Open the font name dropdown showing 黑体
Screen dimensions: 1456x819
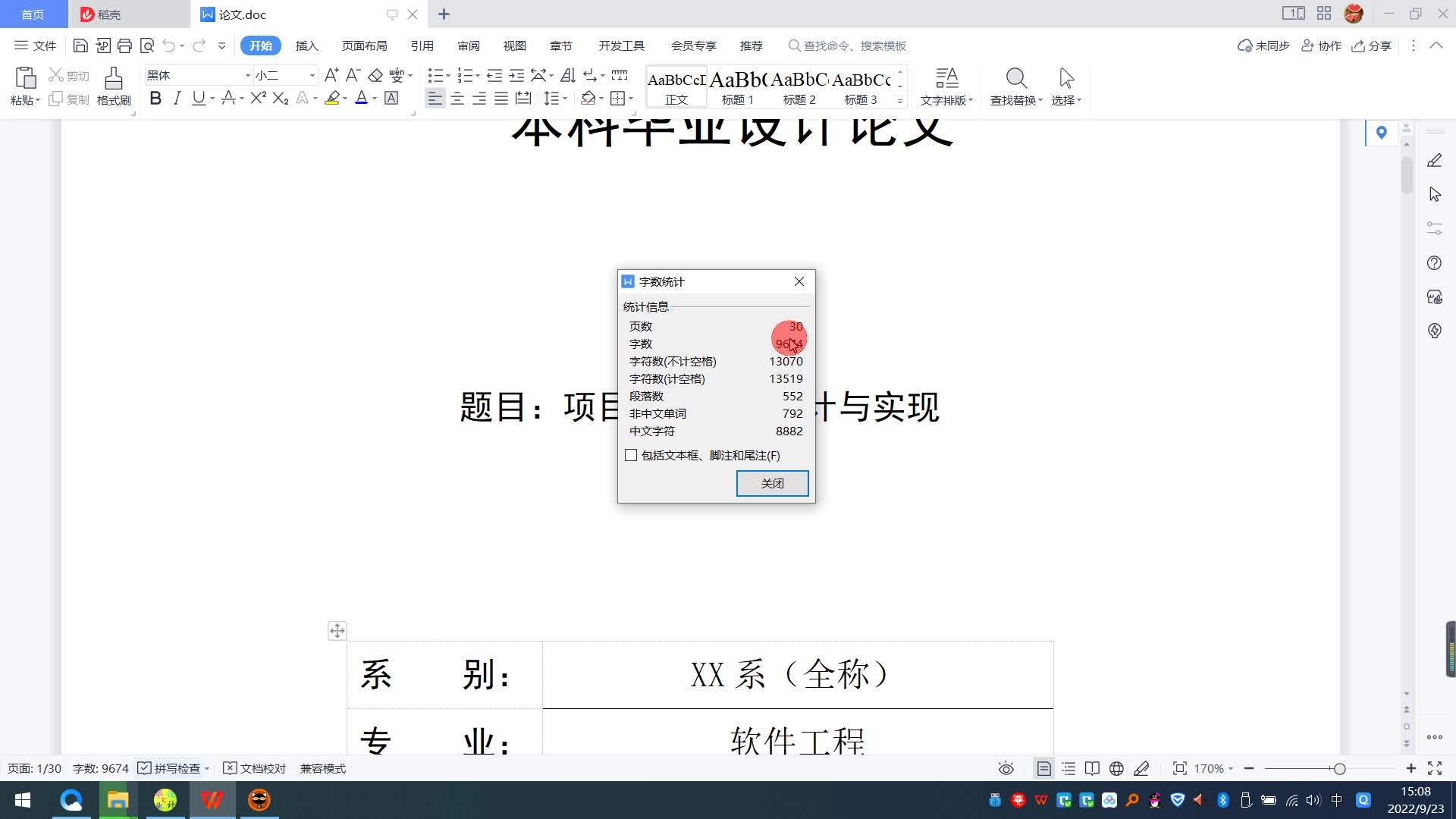[247, 76]
